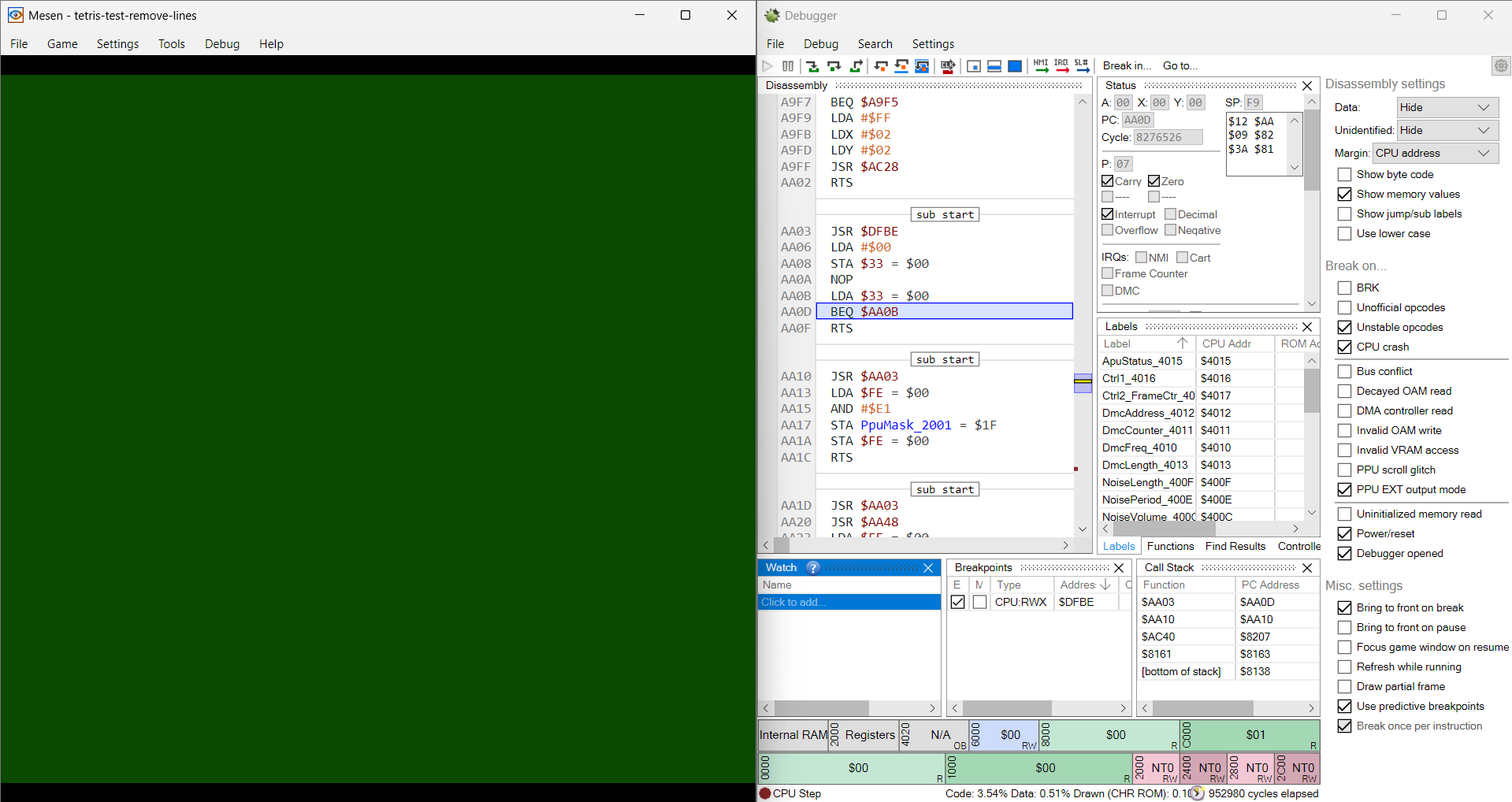Click the Internal RAM memory mapping block
The height and width of the screenshot is (802, 1512).
793,735
